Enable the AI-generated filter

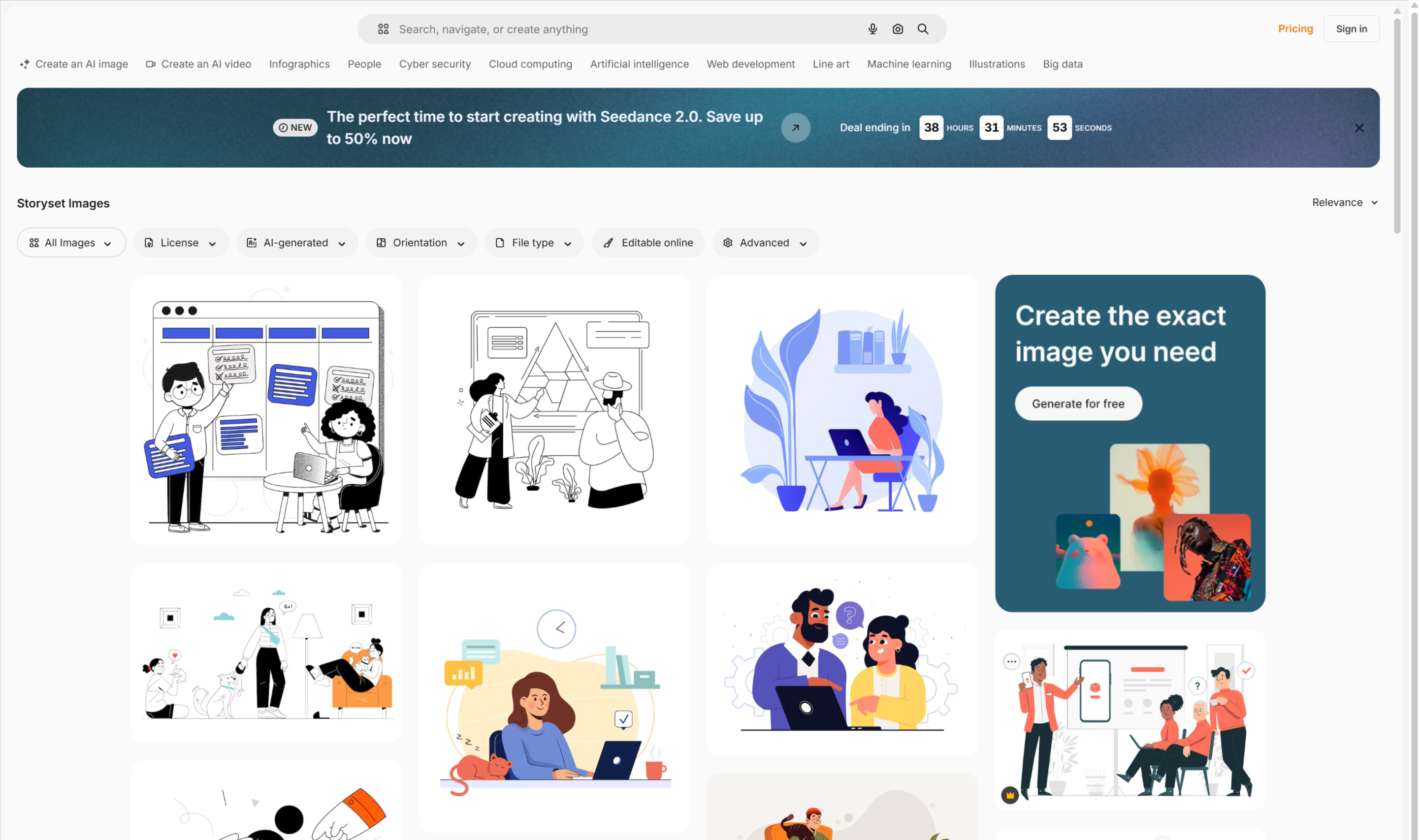[x=297, y=242]
